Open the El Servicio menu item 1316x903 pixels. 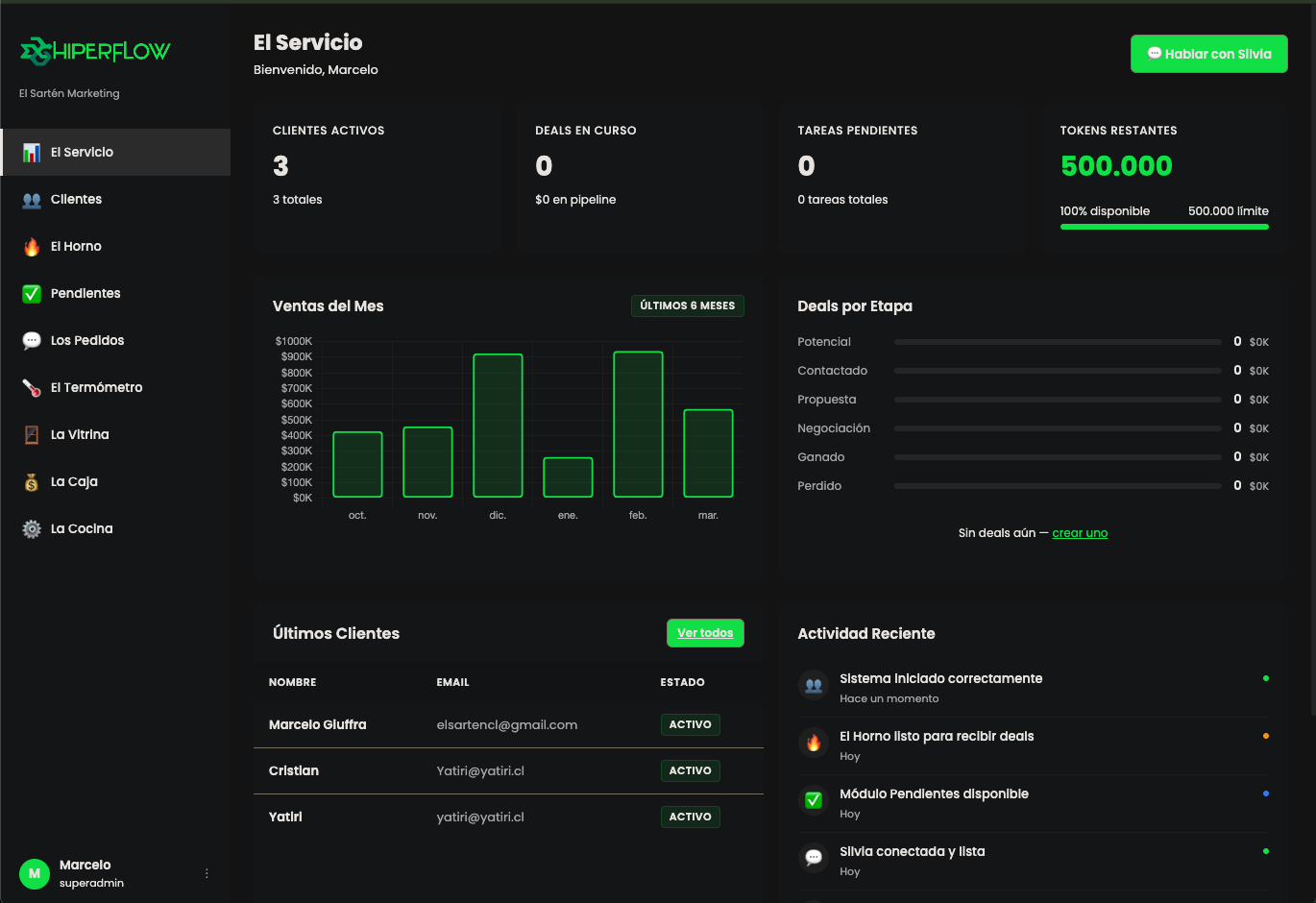click(115, 153)
